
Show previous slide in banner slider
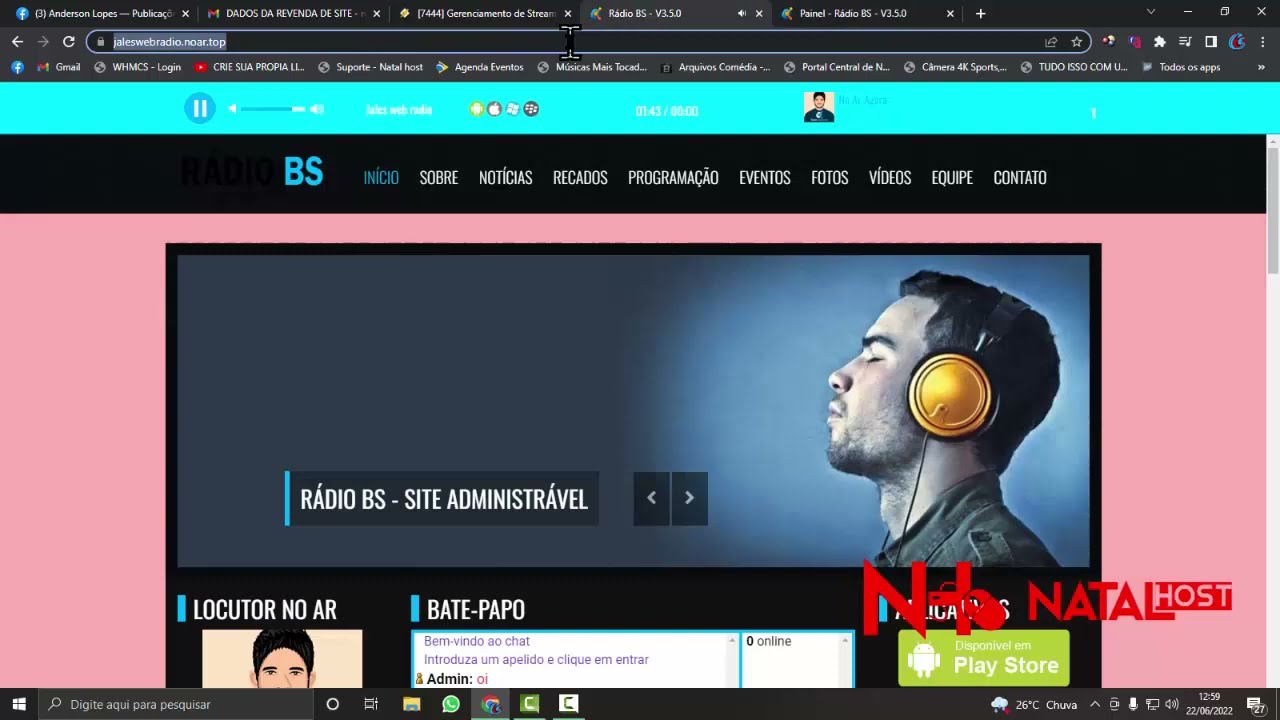click(x=651, y=498)
